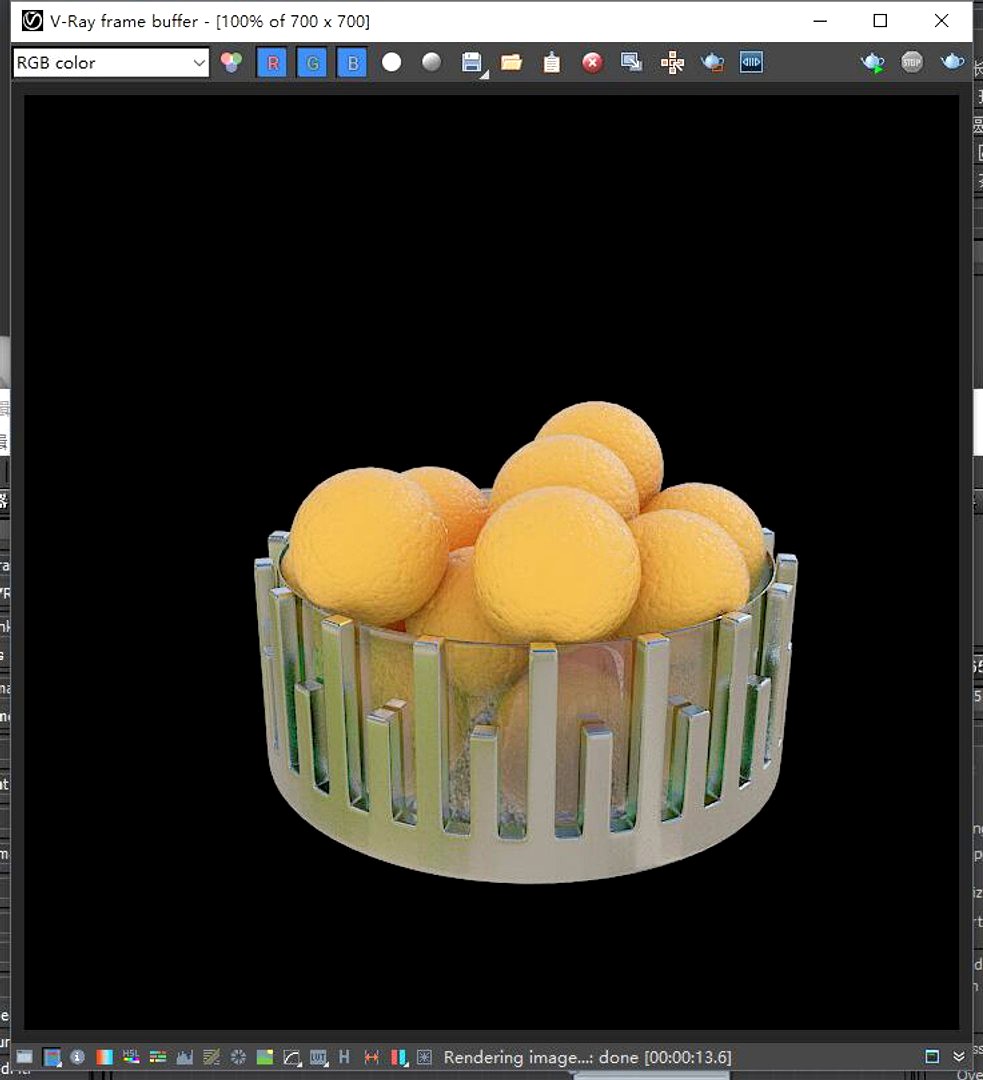Click the STOP rendering button
Viewport: 983px width, 1080px height.
(912, 63)
